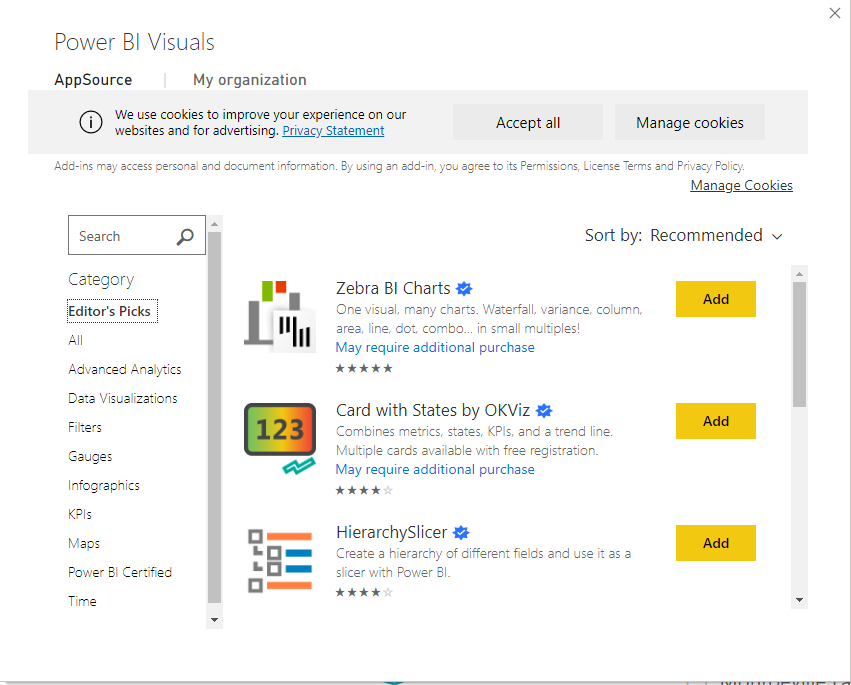Select the Gauges category
The height and width of the screenshot is (685, 851).
tap(90, 456)
